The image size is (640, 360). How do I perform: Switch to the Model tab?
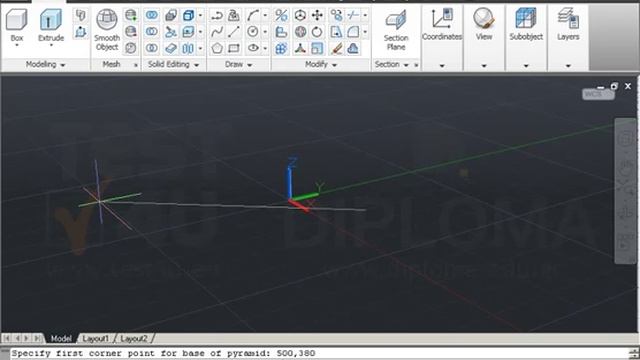(x=61, y=338)
